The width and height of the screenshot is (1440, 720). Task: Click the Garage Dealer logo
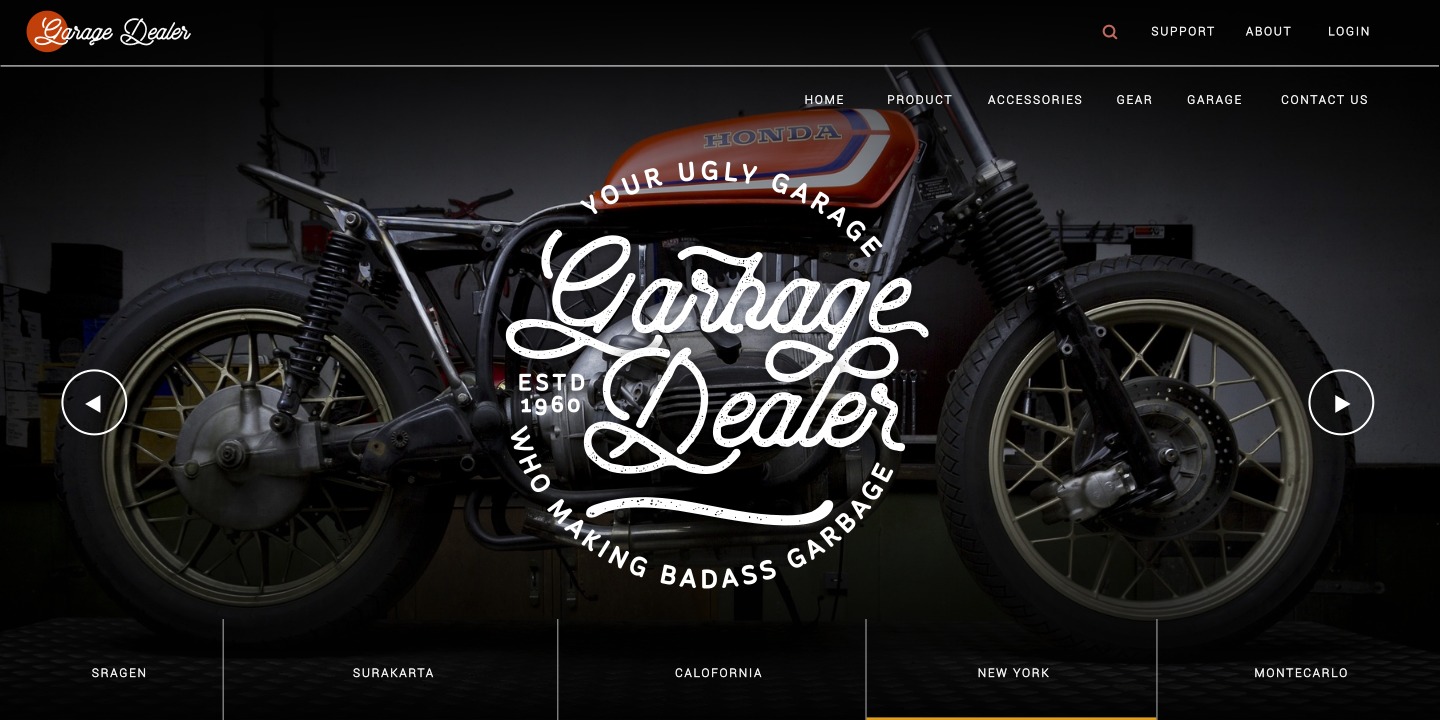click(108, 32)
